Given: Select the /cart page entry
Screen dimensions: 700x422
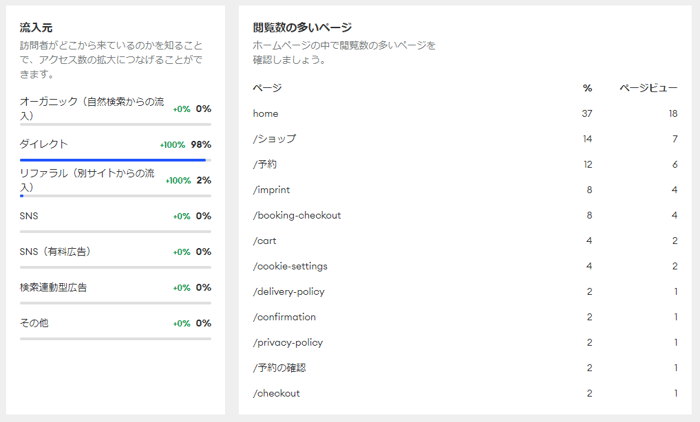Looking at the screenshot, I should click(267, 240).
